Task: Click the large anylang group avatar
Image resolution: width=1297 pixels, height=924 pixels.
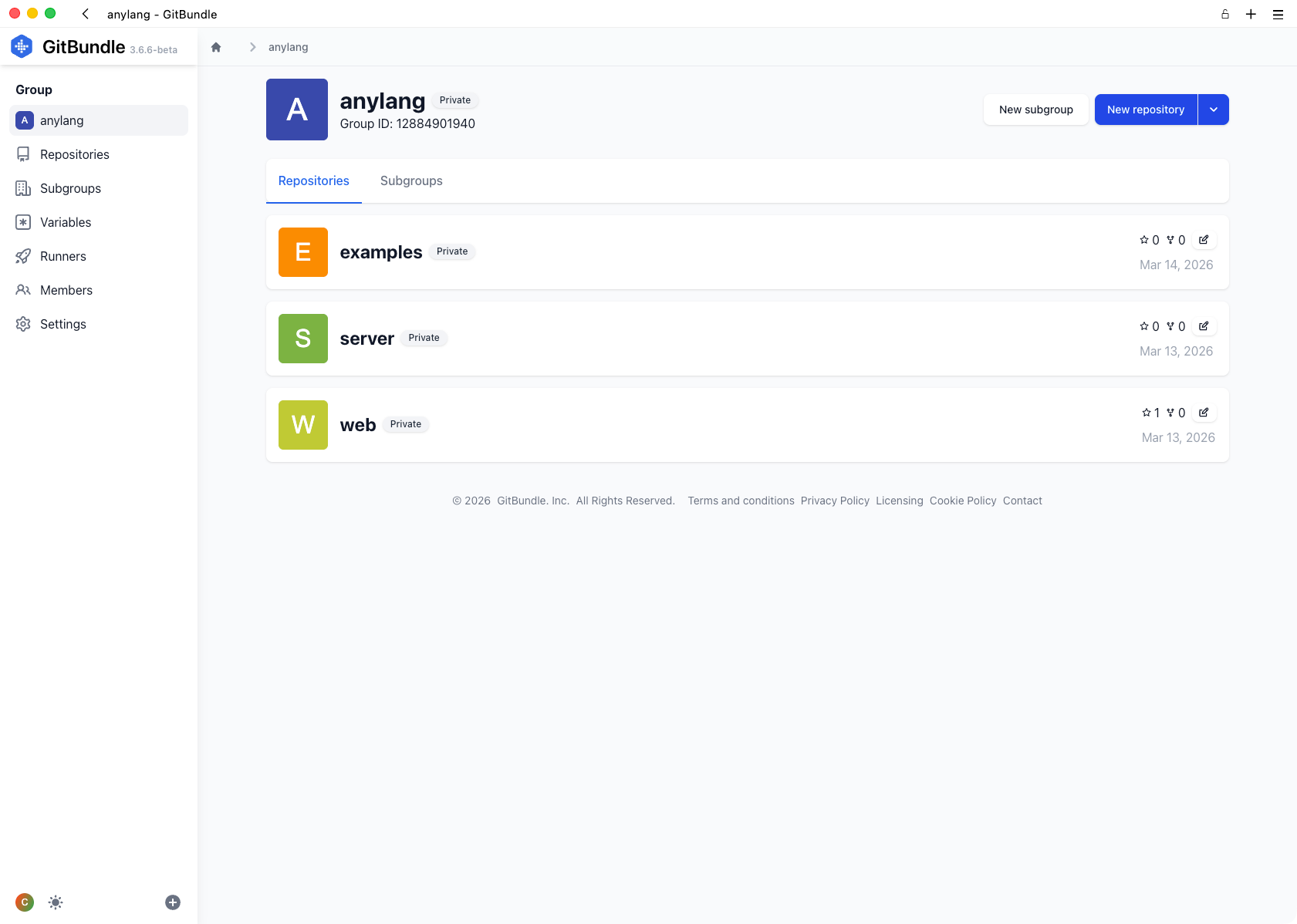Action: [297, 110]
